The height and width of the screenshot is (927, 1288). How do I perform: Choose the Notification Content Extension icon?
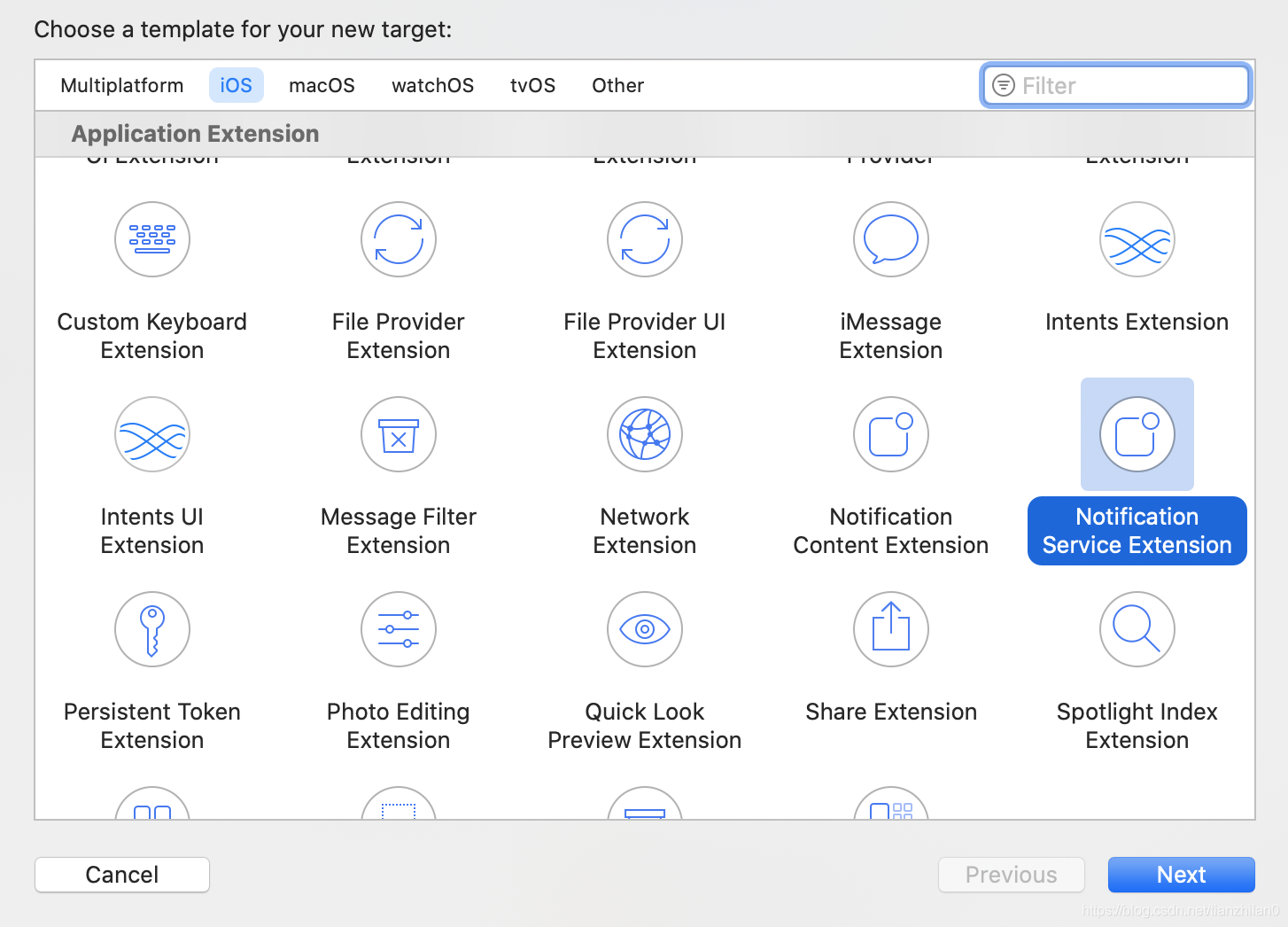891,434
